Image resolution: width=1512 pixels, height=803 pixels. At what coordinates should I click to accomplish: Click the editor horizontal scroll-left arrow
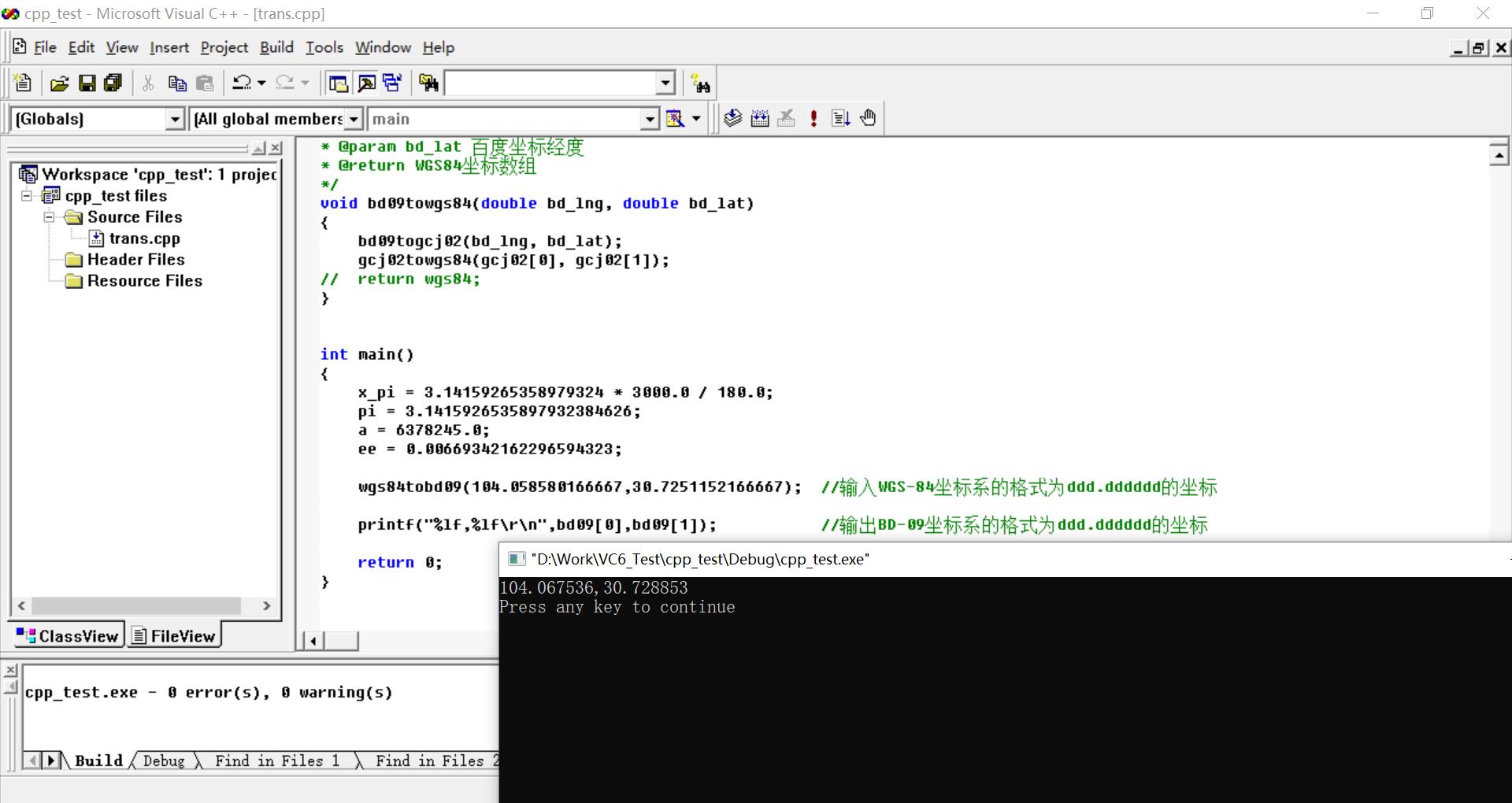click(313, 641)
